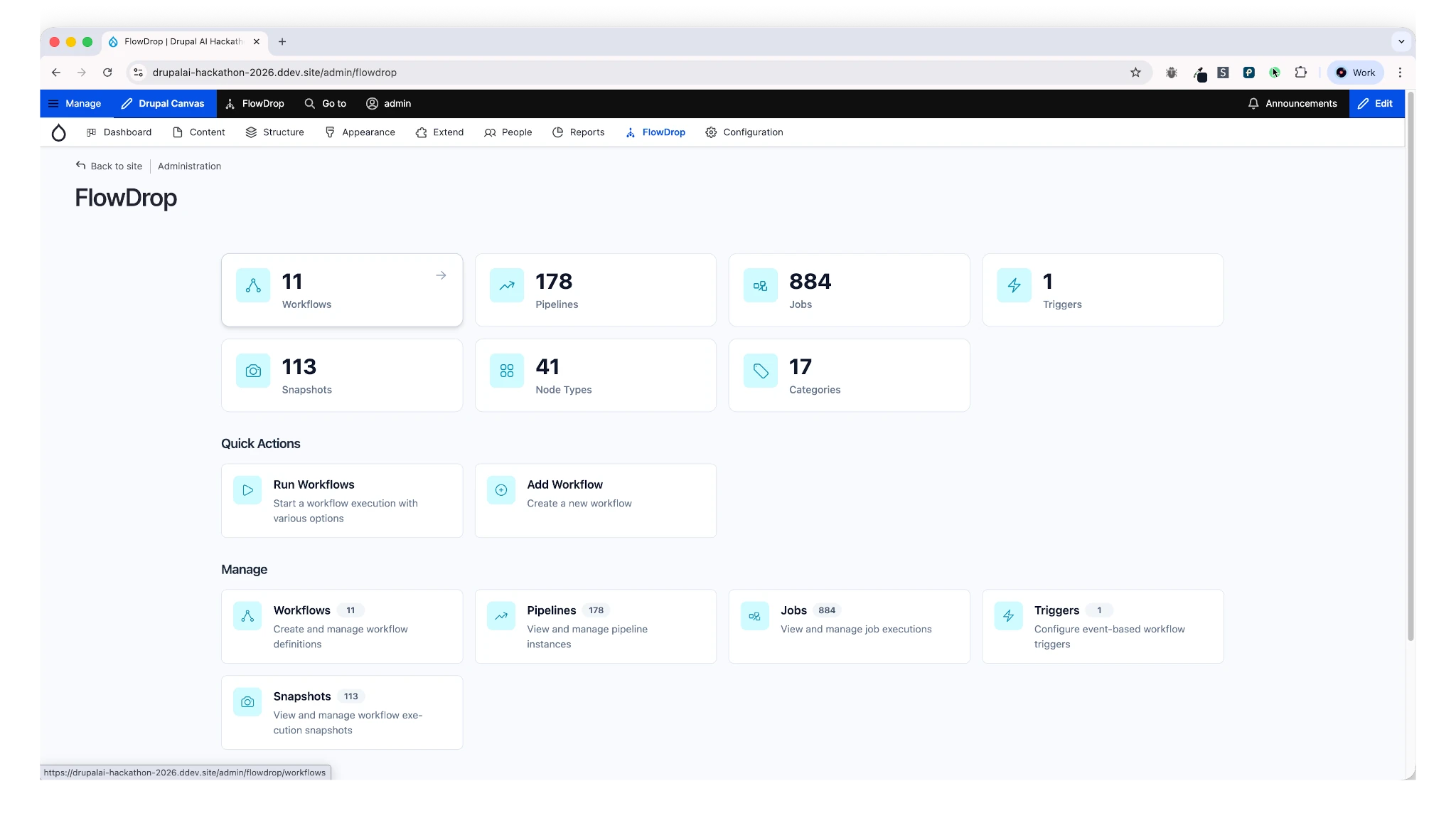
Task: Click the Node Types grid icon
Action: [505, 371]
